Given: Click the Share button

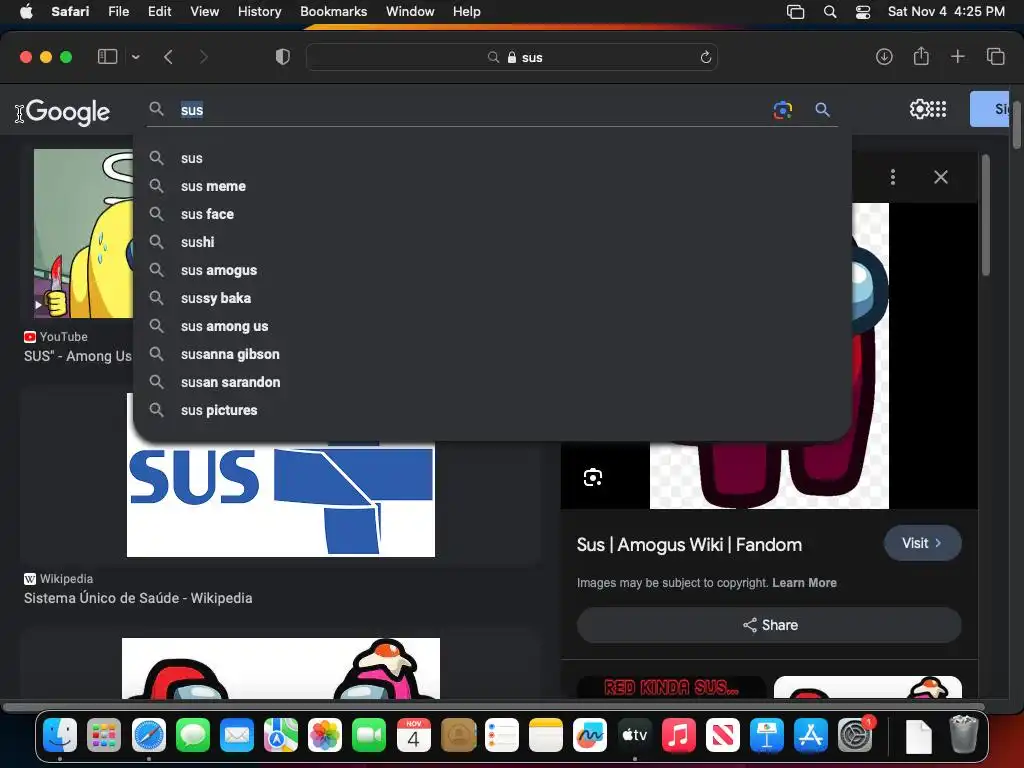Looking at the screenshot, I should tap(769, 625).
